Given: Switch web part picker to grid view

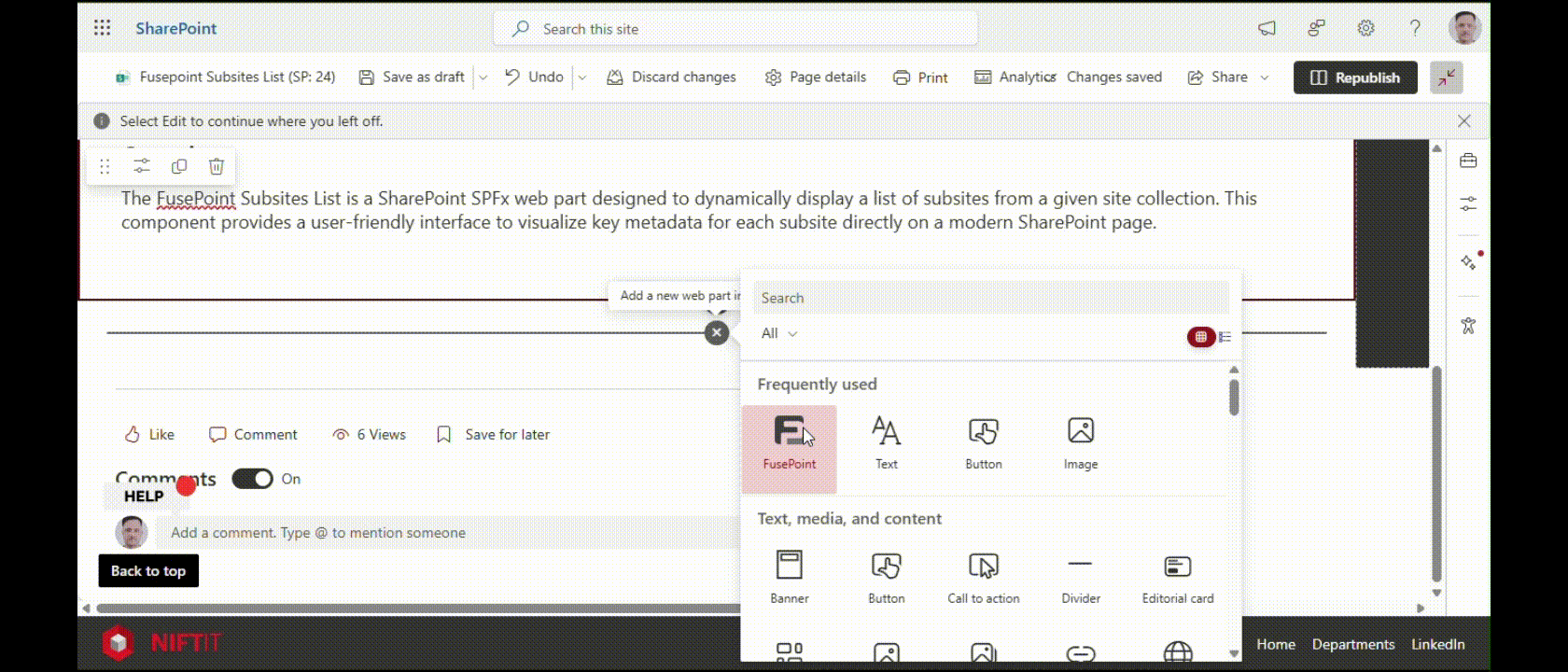Looking at the screenshot, I should 1201,337.
